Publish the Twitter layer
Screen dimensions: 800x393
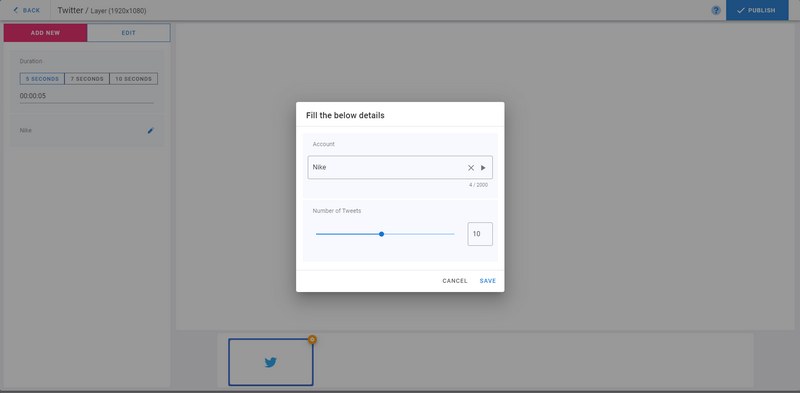click(x=757, y=10)
